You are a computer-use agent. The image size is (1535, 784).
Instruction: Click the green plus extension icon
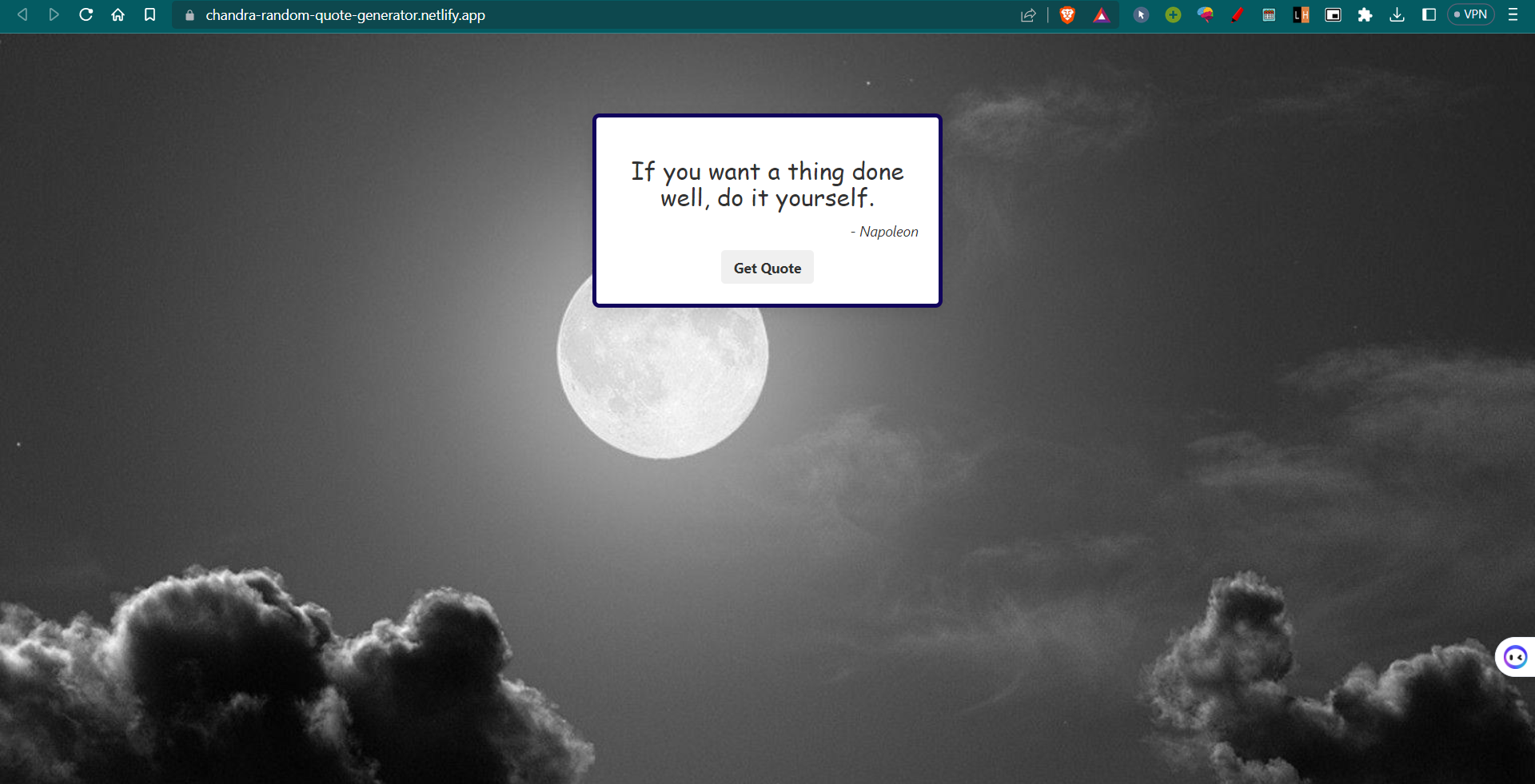(x=1173, y=14)
